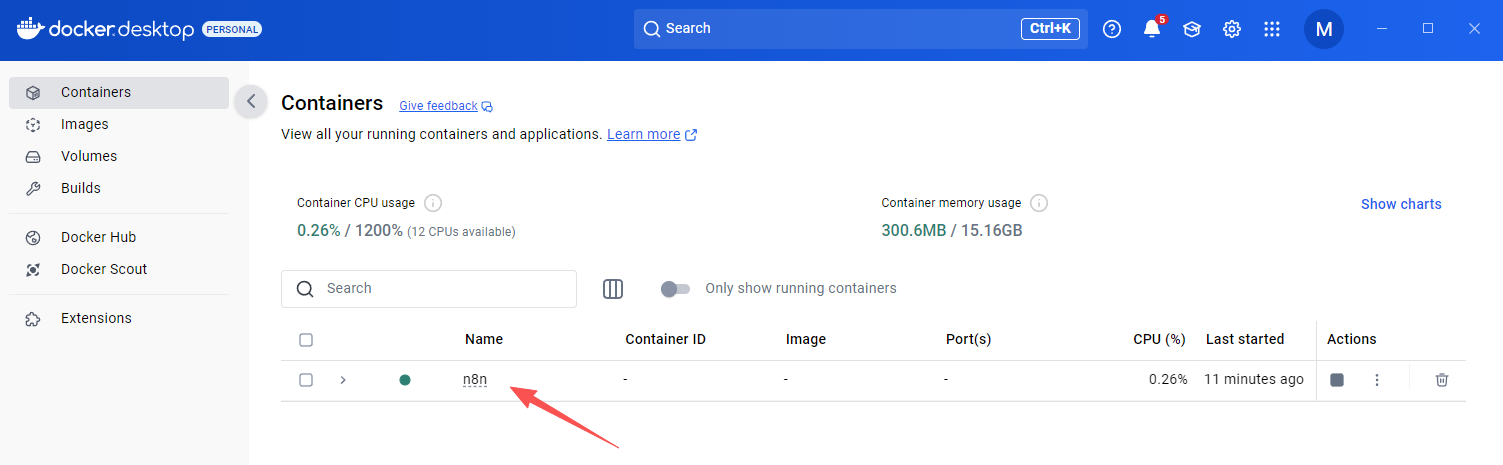Check the select-all containers checkbox in header
1503x465 pixels.
pyautogui.click(x=306, y=340)
